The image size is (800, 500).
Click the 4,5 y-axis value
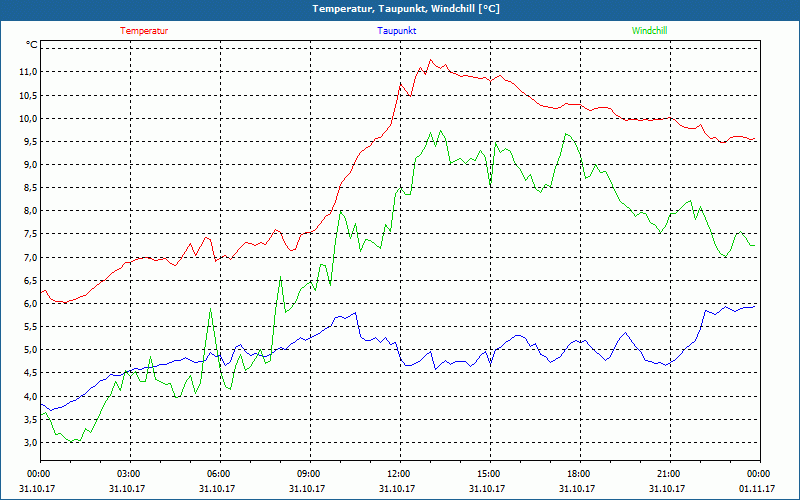30,373
